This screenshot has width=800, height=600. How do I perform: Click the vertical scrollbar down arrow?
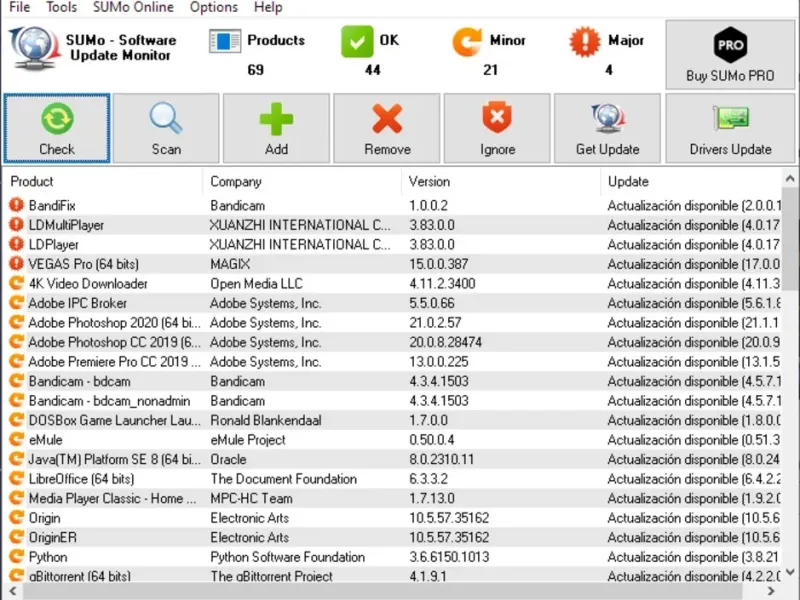click(x=790, y=572)
